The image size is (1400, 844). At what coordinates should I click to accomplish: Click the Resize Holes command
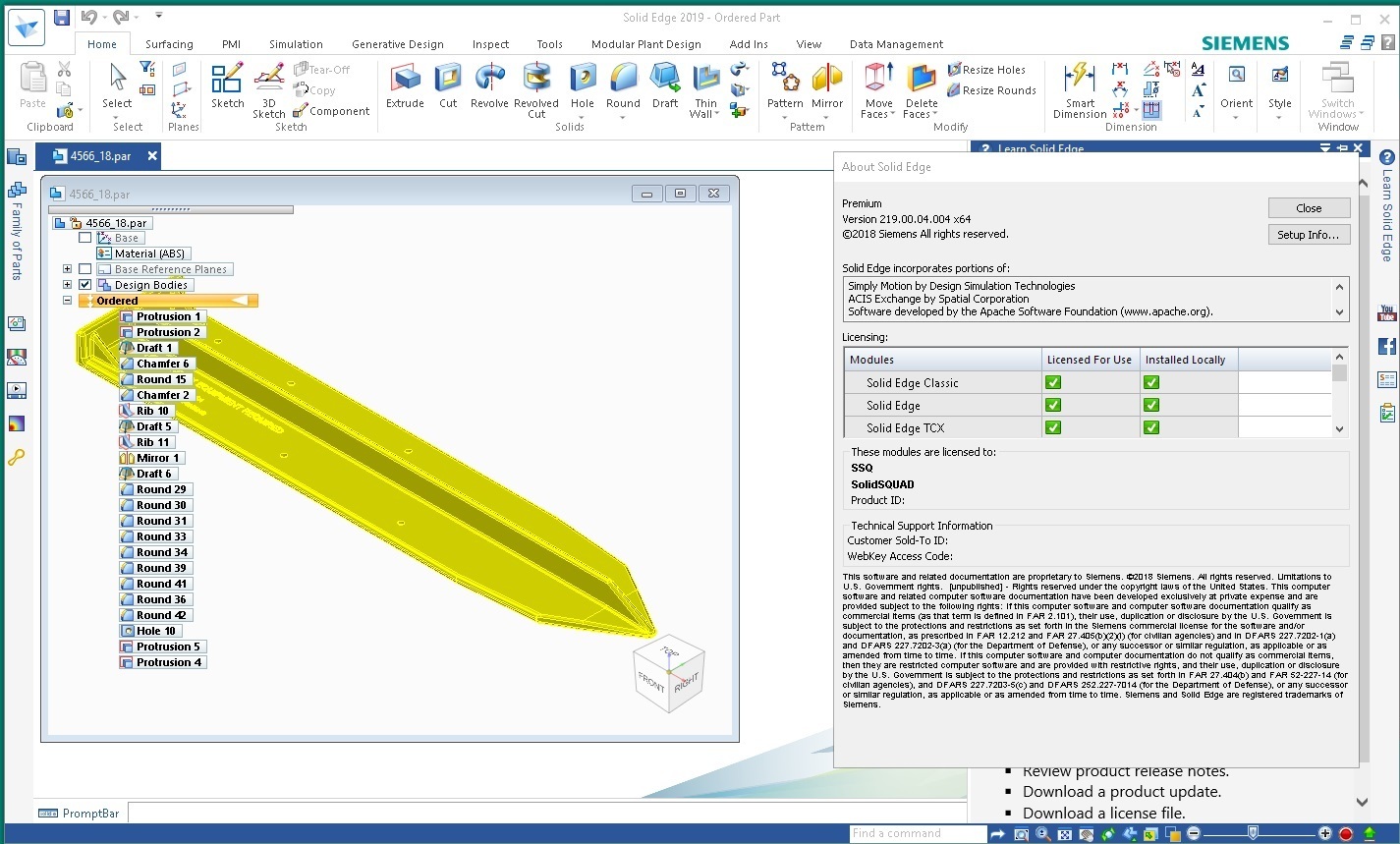(x=986, y=70)
